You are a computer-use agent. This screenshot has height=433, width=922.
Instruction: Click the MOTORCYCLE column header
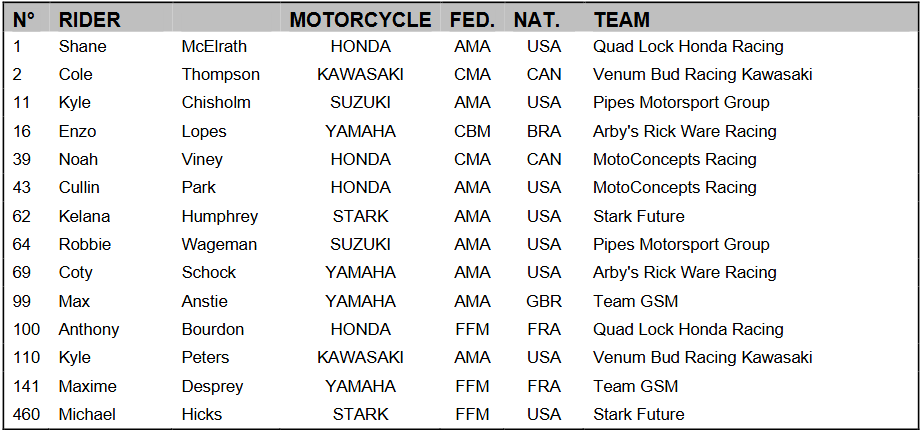360,19
